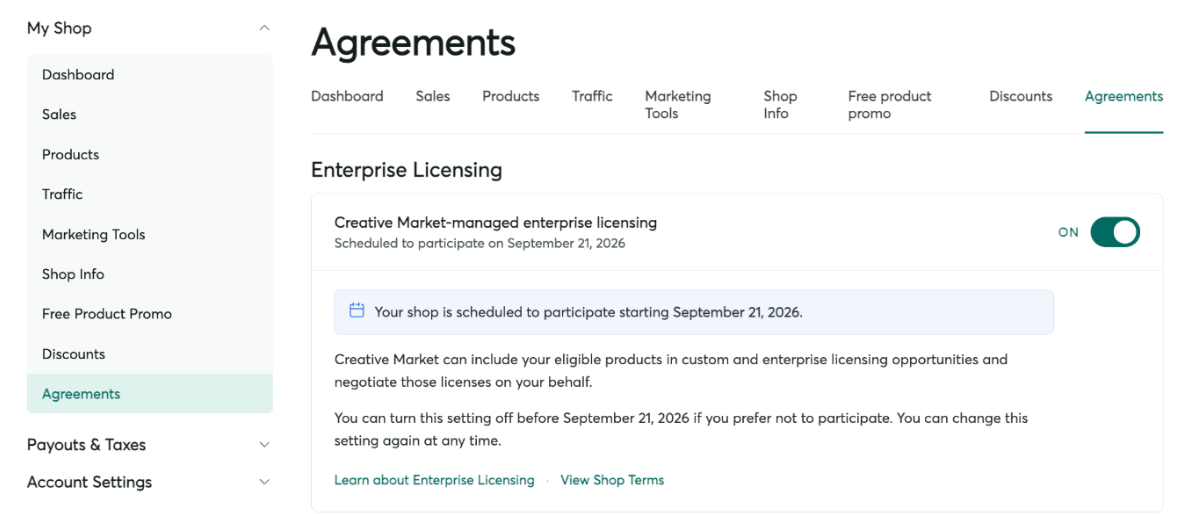Expand Payouts & Taxes section chevron
1184x514 pixels.
[264, 445]
